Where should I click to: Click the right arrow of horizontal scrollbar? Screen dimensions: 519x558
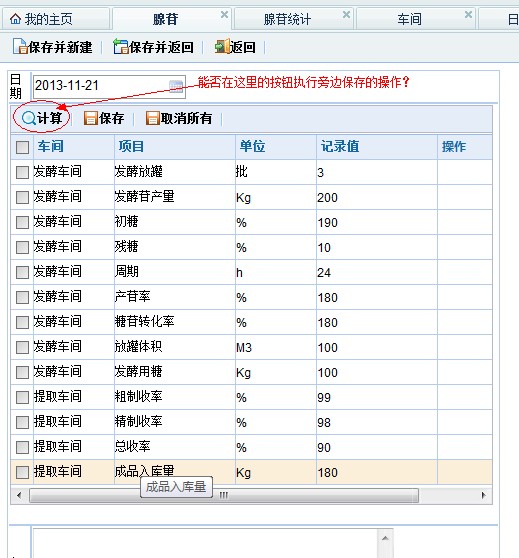coord(483,495)
